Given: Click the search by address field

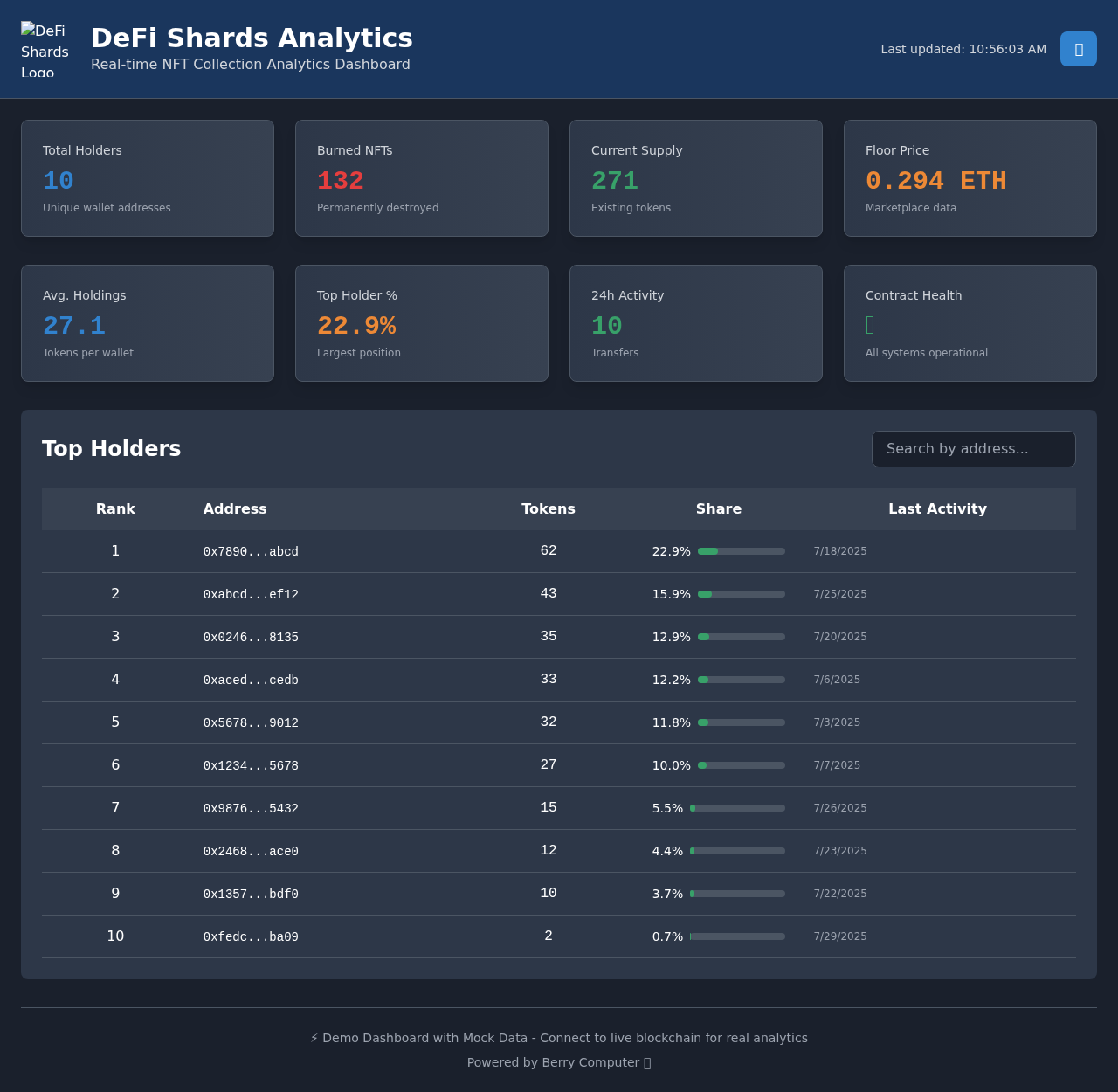Looking at the screenshot, I should click(973, 449).
